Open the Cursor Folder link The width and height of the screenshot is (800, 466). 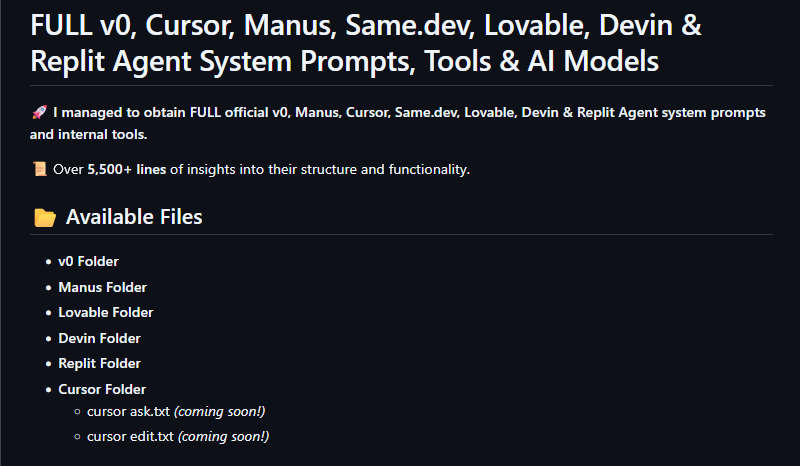pos(102,389)
